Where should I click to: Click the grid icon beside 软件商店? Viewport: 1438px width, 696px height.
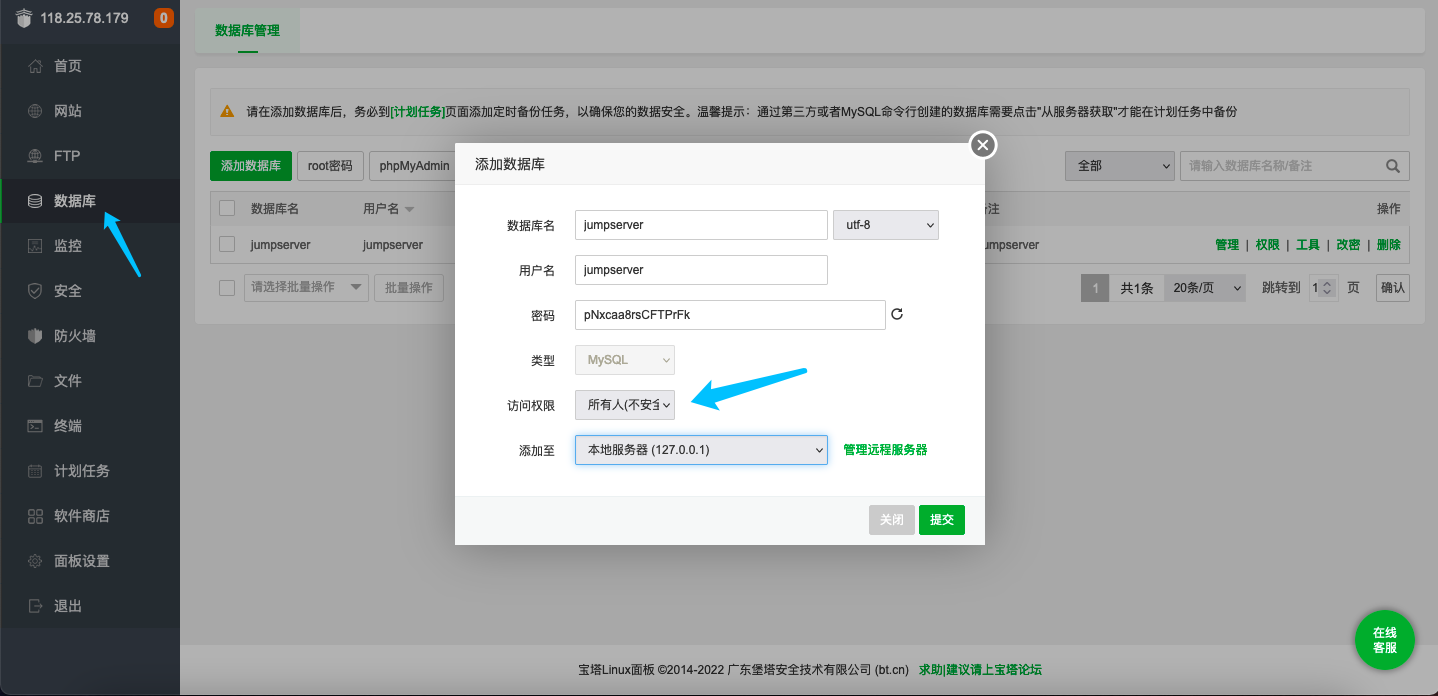(35, 516)
